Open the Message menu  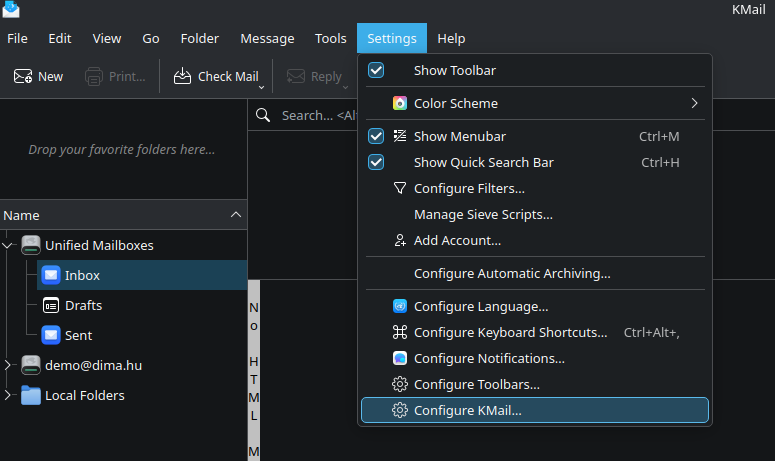click(x=267, y=38)
